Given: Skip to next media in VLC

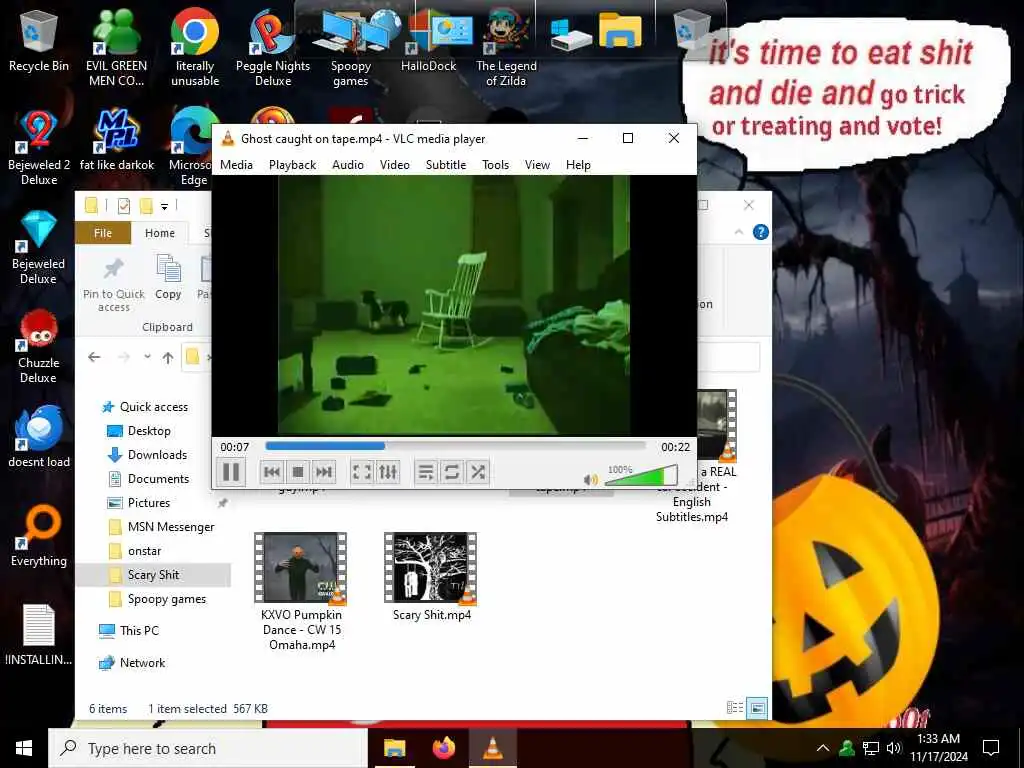Looking at the screenshot, I should click(x=324, y=472).
